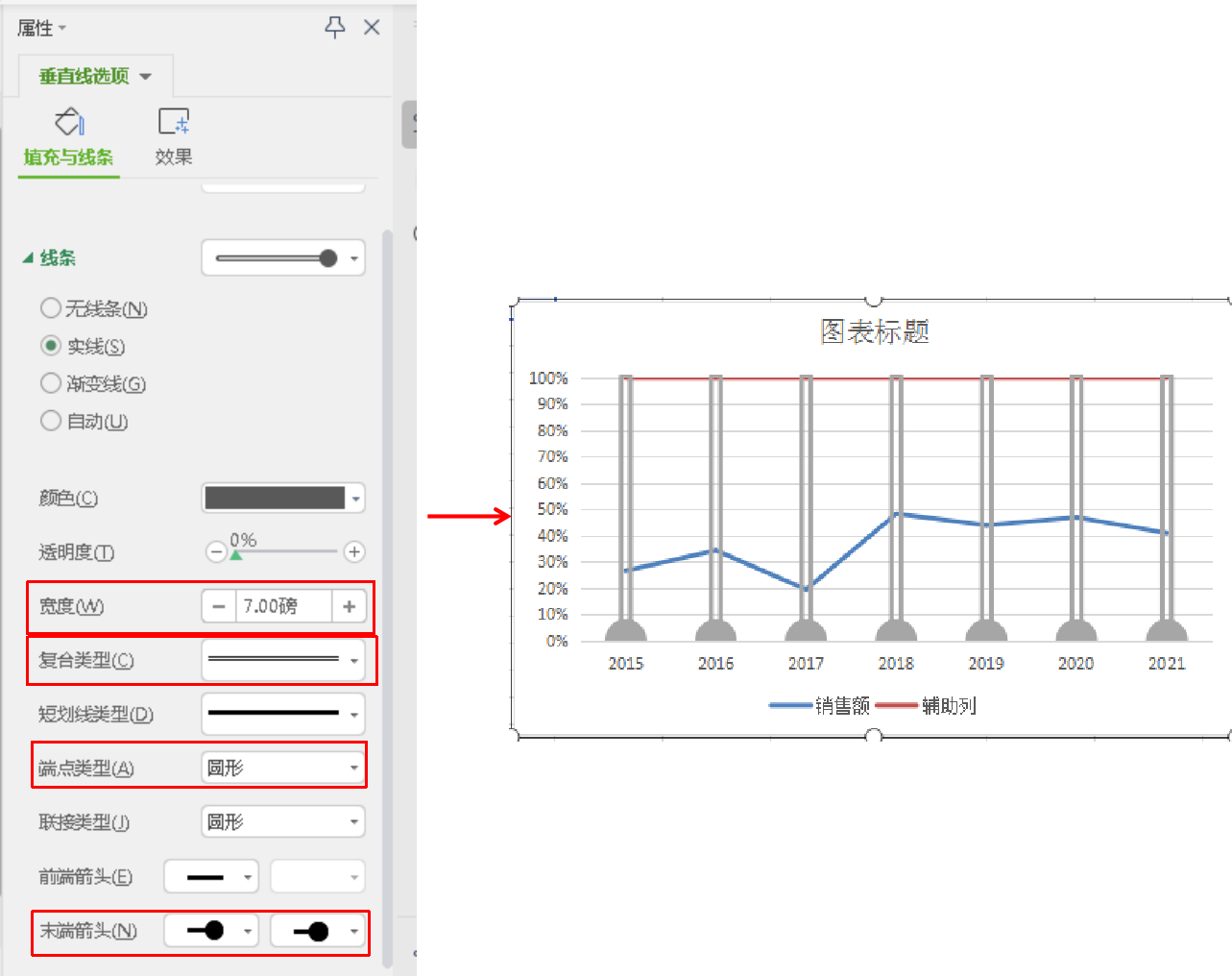Screen dimensions: 1232x976
Task: Click the 100% vertical axis label
Action: (548, 378)
